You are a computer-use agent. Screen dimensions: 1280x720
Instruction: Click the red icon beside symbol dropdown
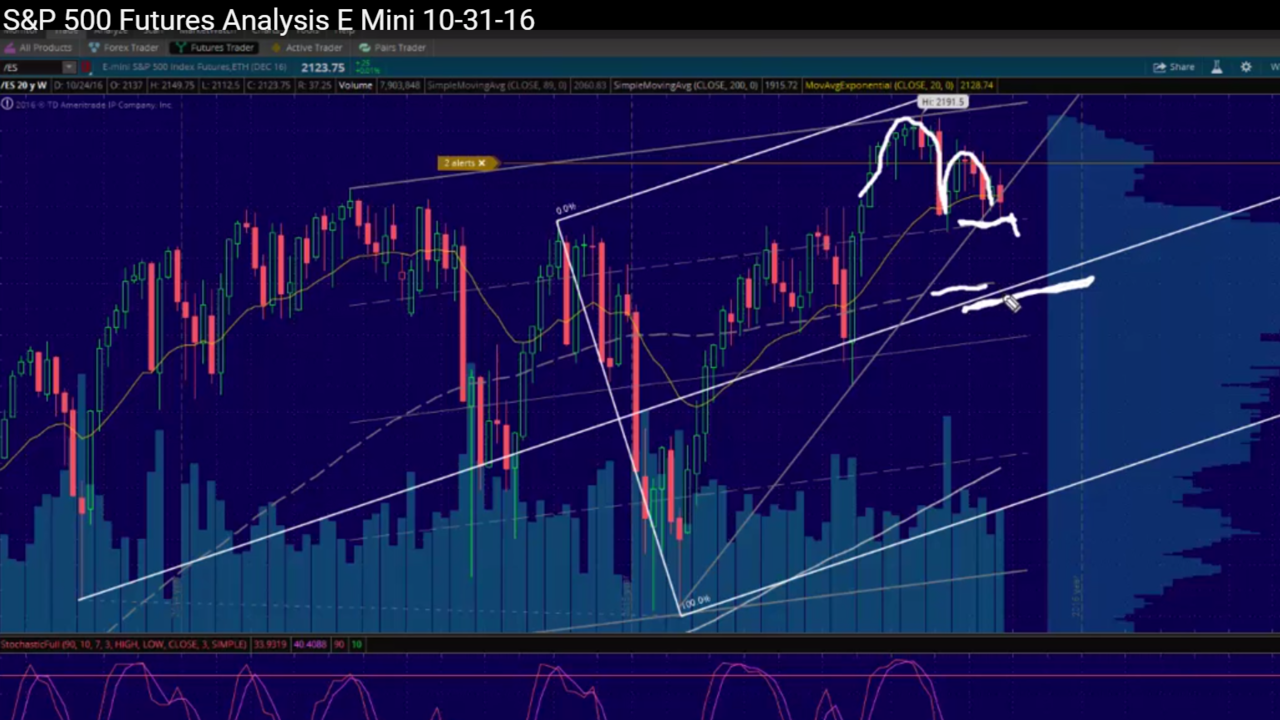[x=87, y=67]
